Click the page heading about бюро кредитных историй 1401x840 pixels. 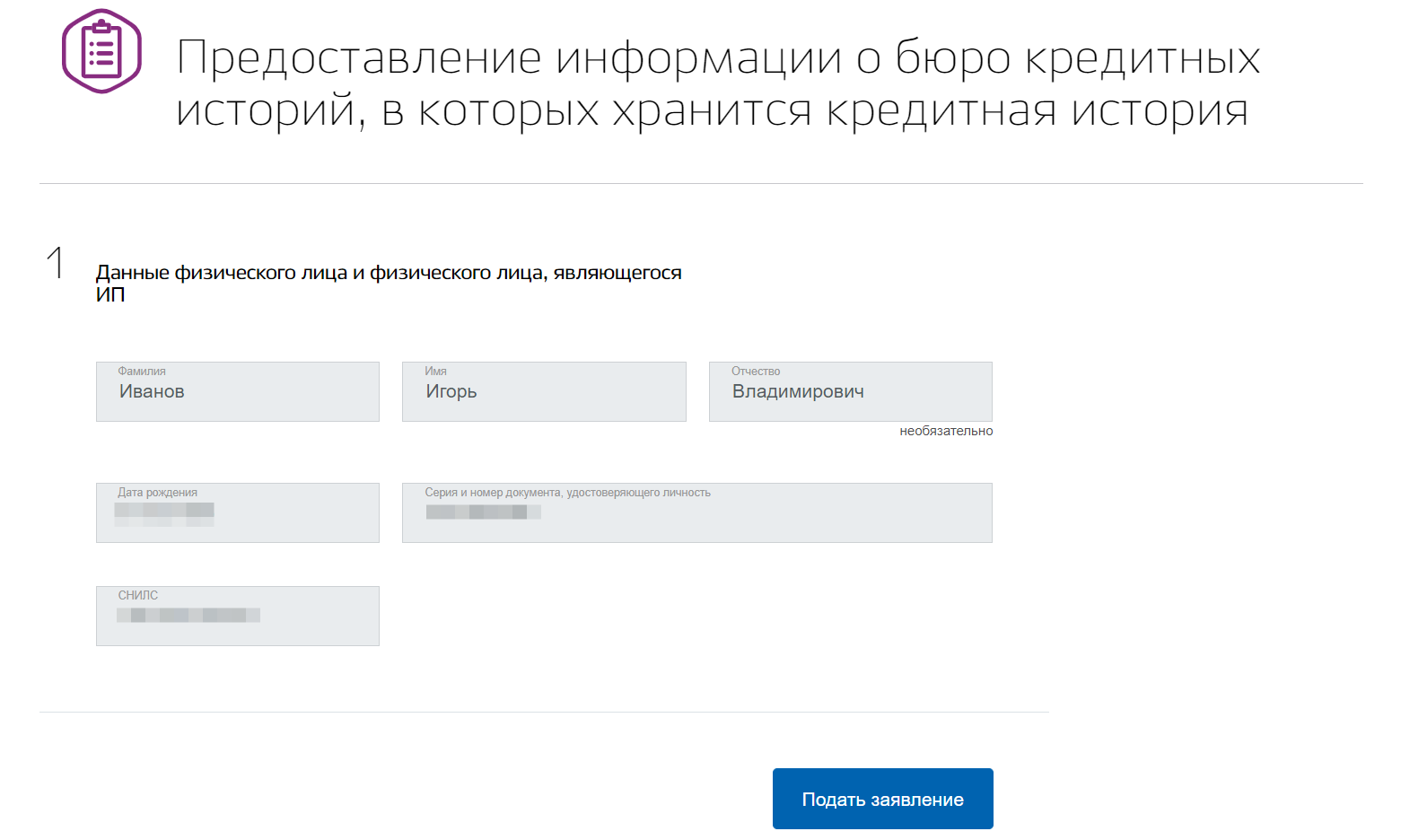coord(718,83)
